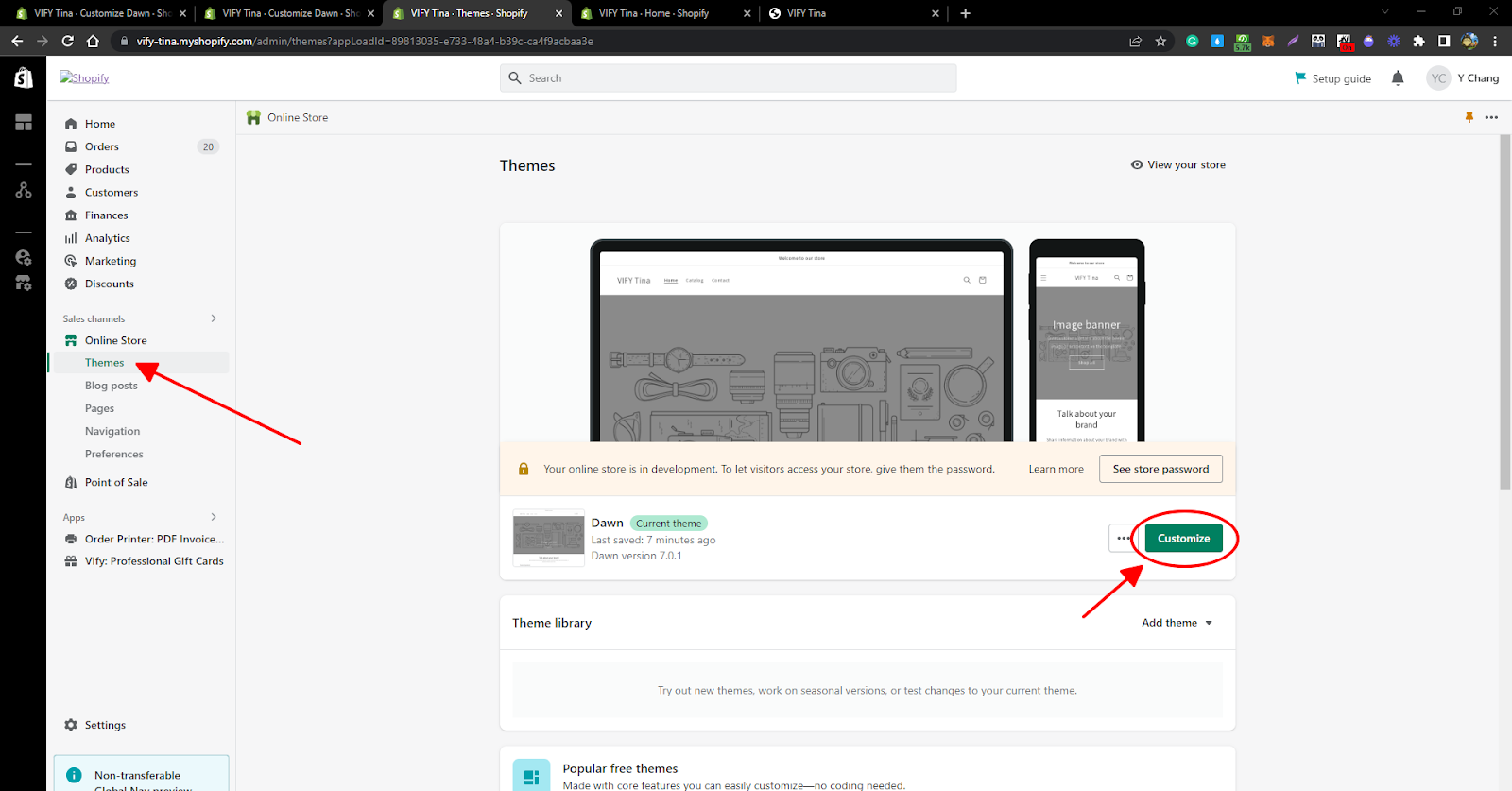Expand the Apps section chevron

(x=214, y=517)
